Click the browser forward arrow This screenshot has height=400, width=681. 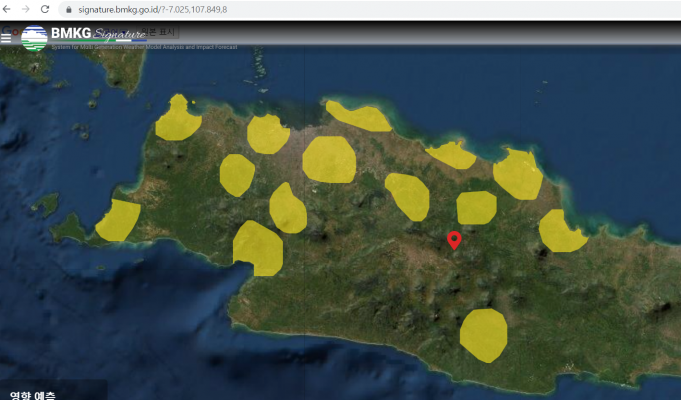click(x=27, y=8)
